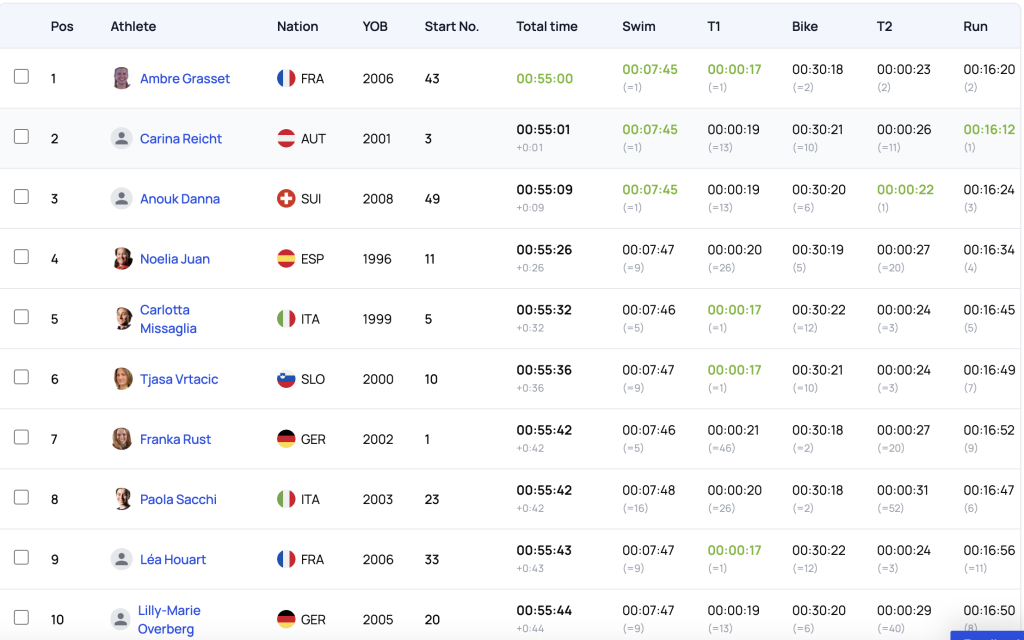Click the Slovenia flag icon beside SLO
The width and height of the screenshot is (1024, 640).
(x=286, y=379)
